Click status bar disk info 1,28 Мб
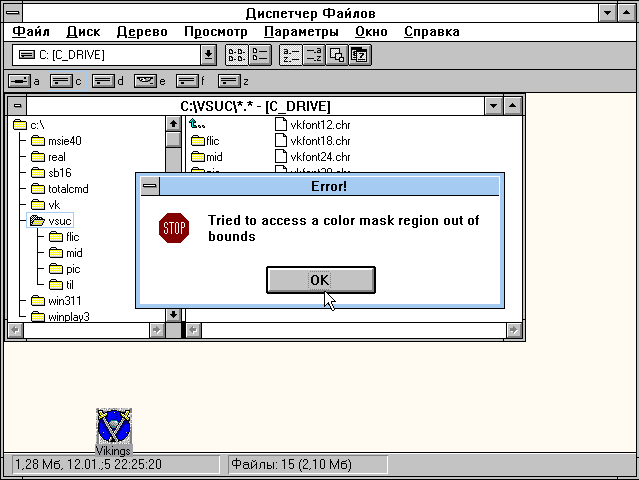Screen dimensions: 639x480 click(x=88, y=464)
